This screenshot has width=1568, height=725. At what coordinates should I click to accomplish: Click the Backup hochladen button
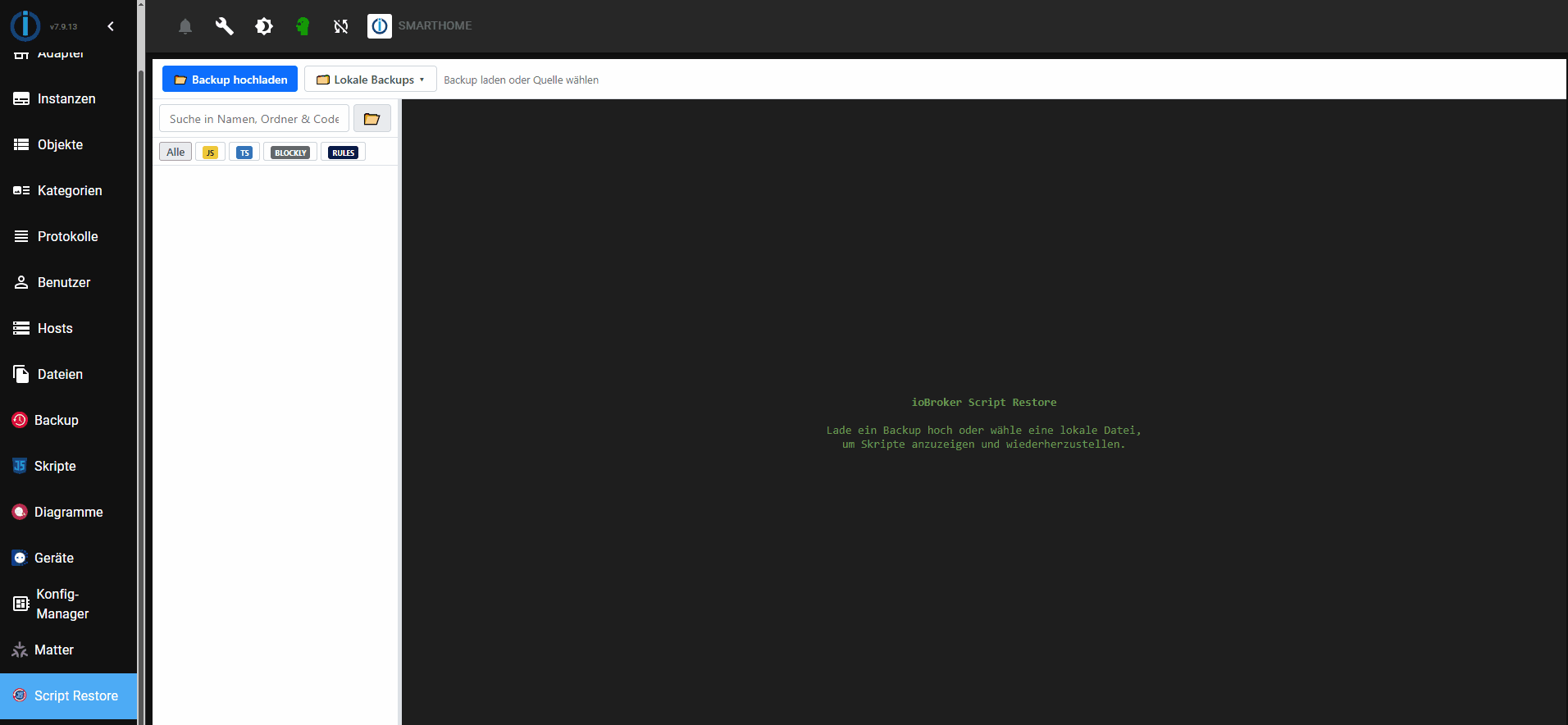tap(230, 80)
